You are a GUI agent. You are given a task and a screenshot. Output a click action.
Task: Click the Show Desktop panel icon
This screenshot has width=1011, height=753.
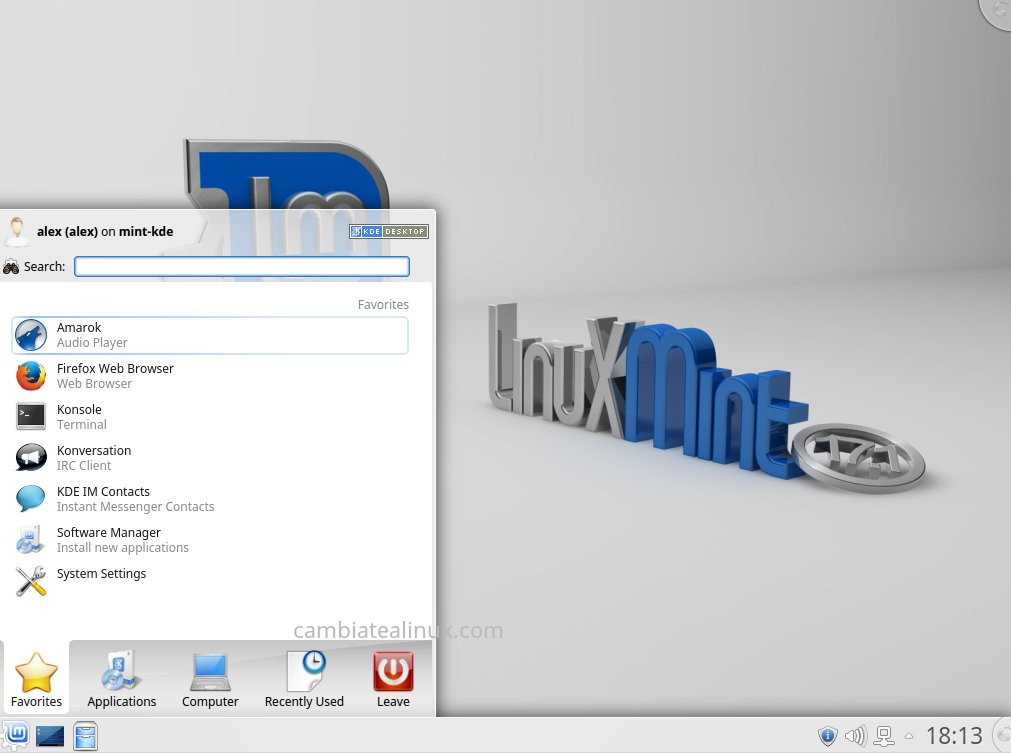pos(50,736)
